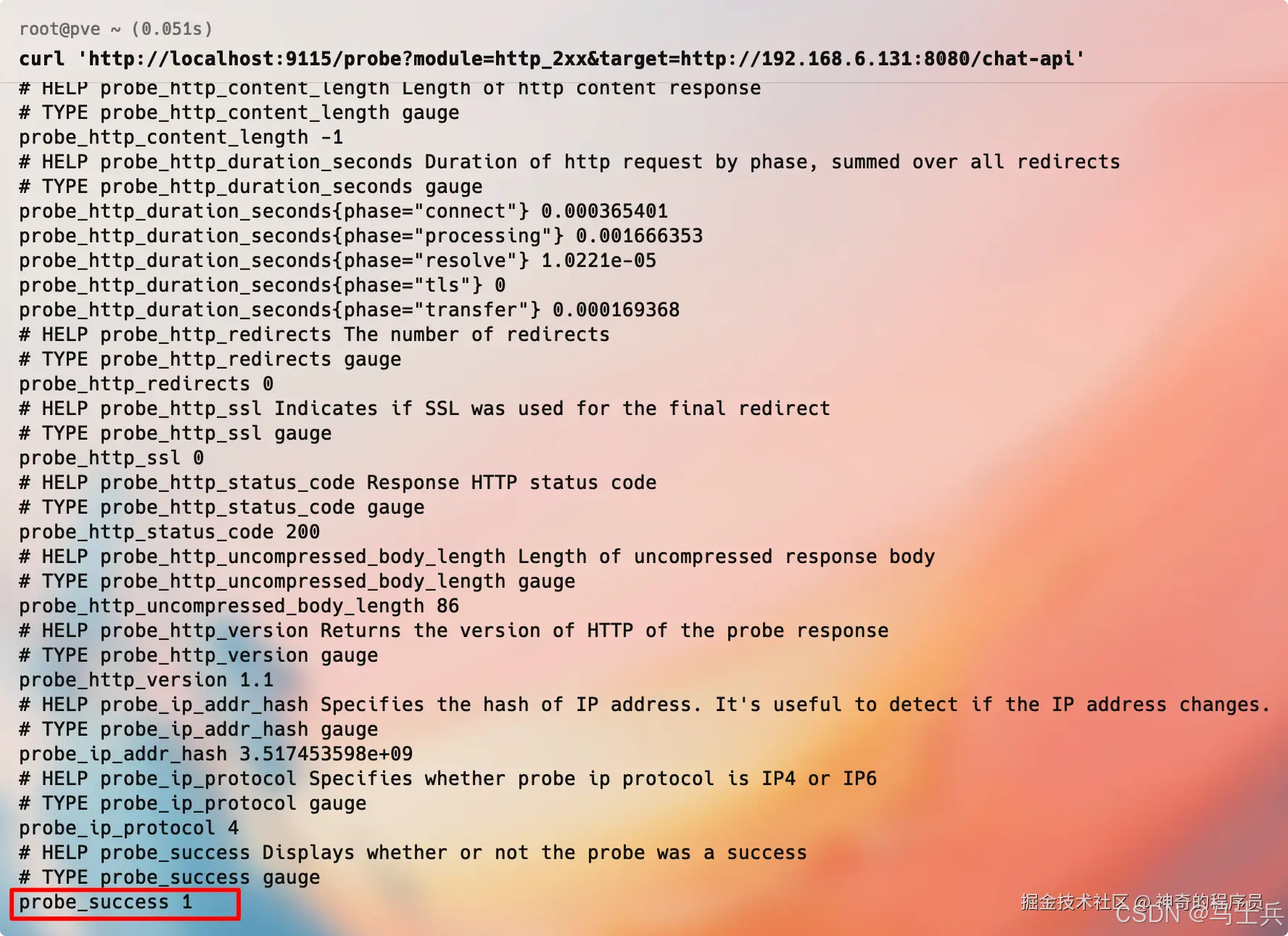Screen dimensions: 1288x936
Task: Click the phase="resolve" duration line
Action: (x=337, y=260)
